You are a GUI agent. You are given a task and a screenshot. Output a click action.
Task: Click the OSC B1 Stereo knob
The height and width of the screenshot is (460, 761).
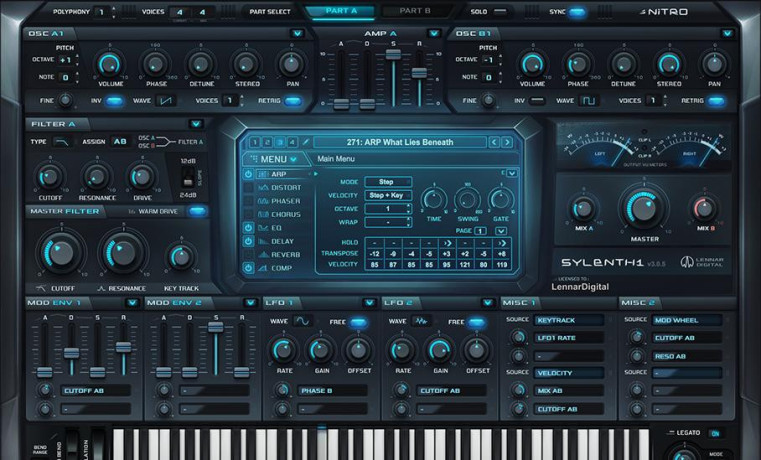669,64
